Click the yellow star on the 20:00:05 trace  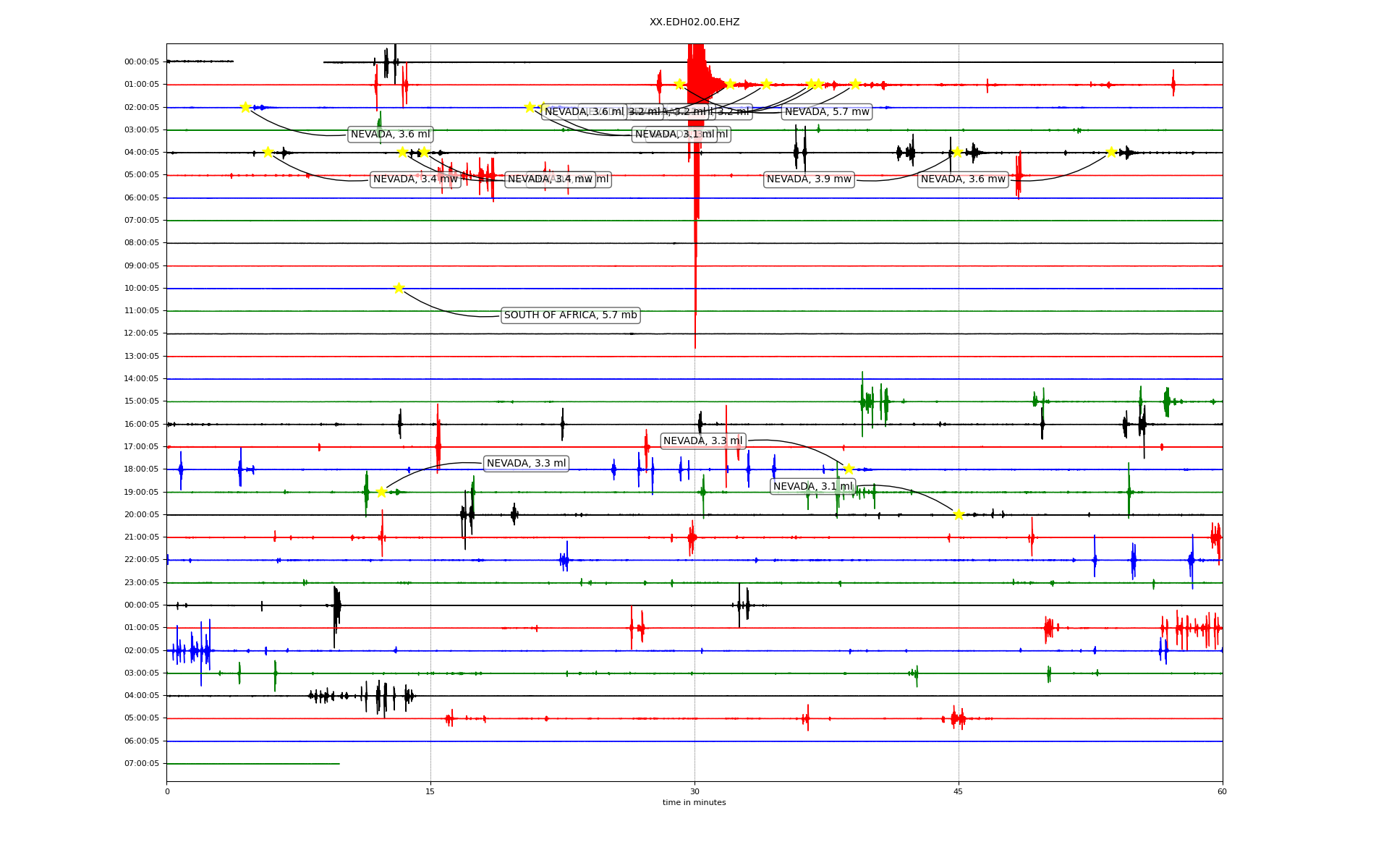959,514
